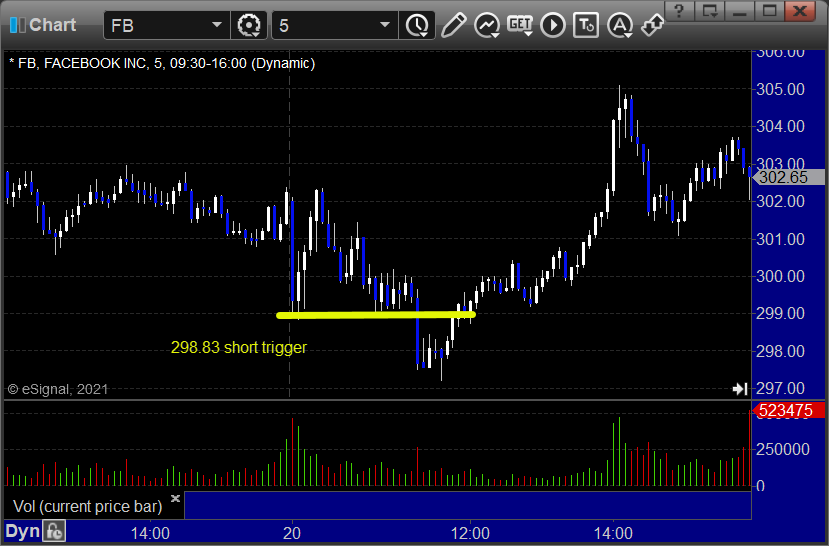Select the text annotation tool
This screenshot has height=546, width=829.
tap(586, 25)
